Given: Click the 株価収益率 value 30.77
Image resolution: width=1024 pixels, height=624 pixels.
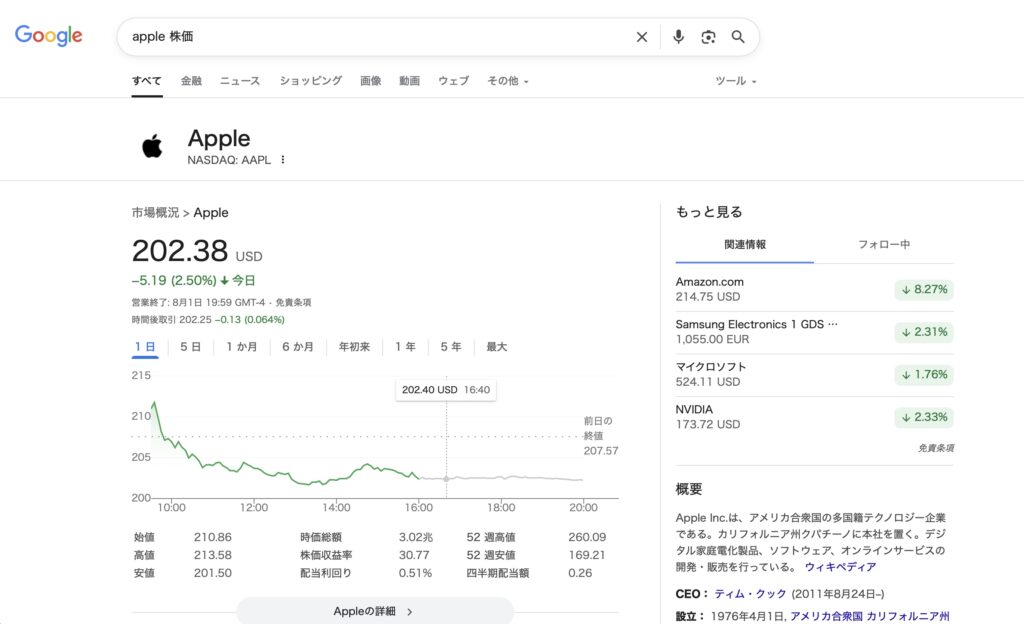Looking at the screenshot, I should (x=414, y=555).
